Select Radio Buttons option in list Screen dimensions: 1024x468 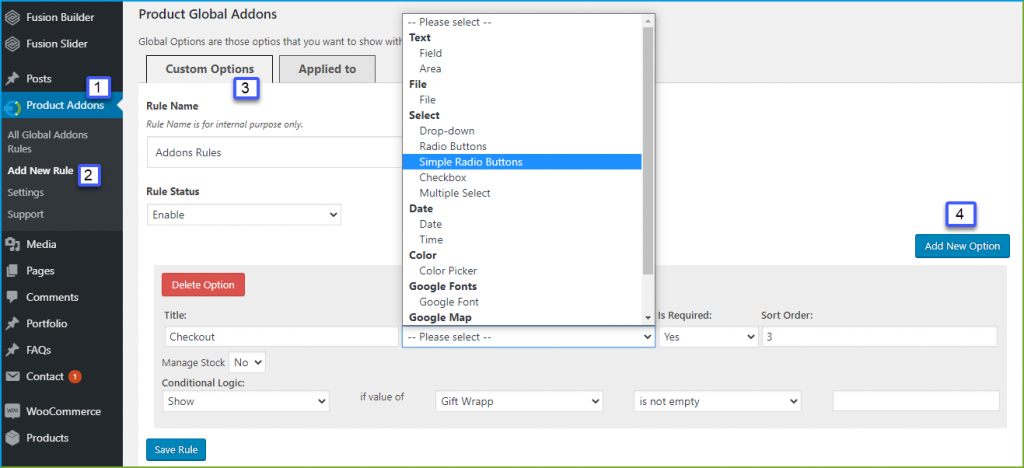pyautogui.click(x=522, y=146)
